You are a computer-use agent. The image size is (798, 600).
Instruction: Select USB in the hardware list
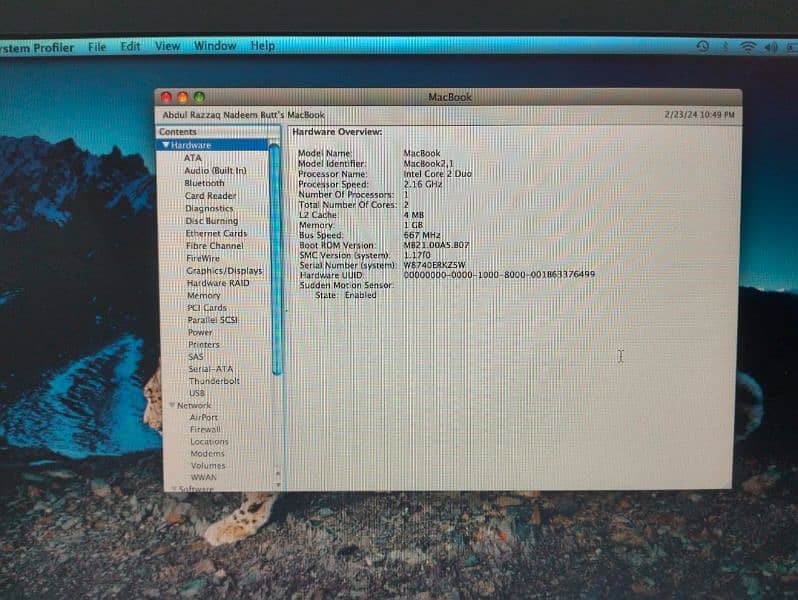point(196,393)
